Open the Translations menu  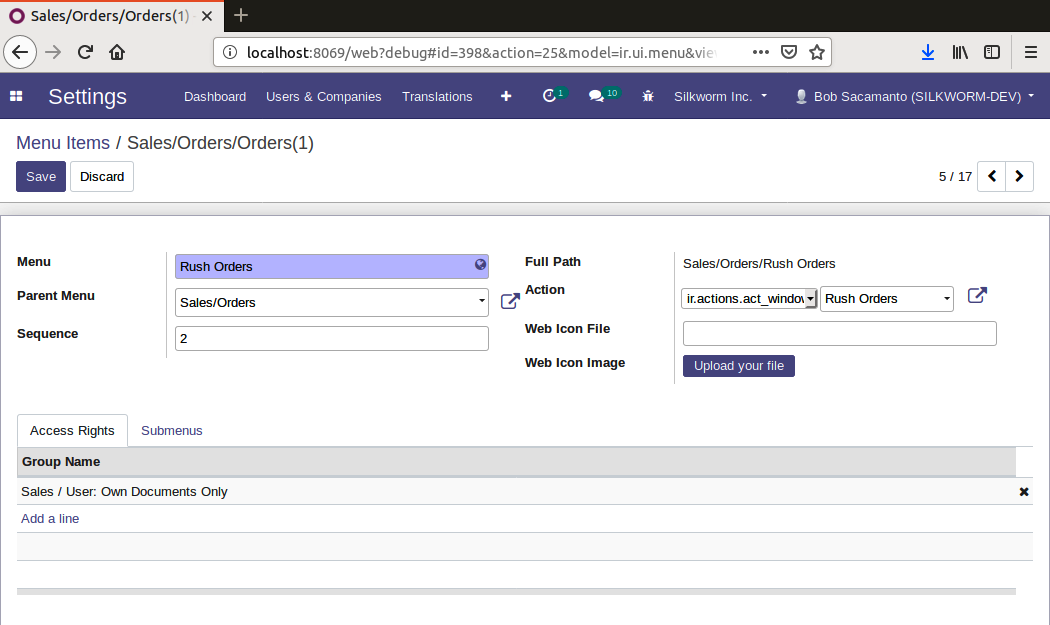437,96
